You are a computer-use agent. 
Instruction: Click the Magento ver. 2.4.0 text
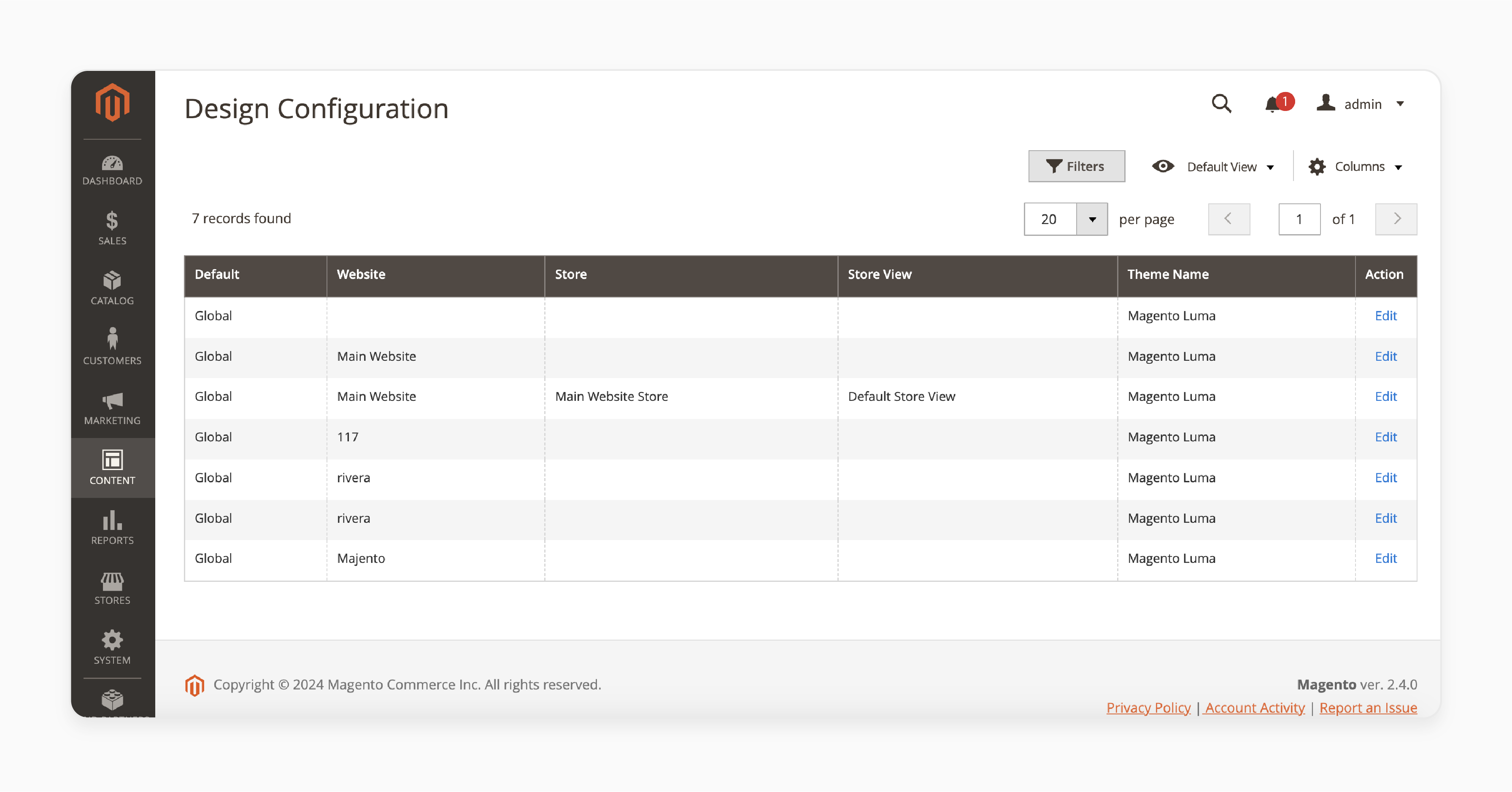tap(1357, 684)
